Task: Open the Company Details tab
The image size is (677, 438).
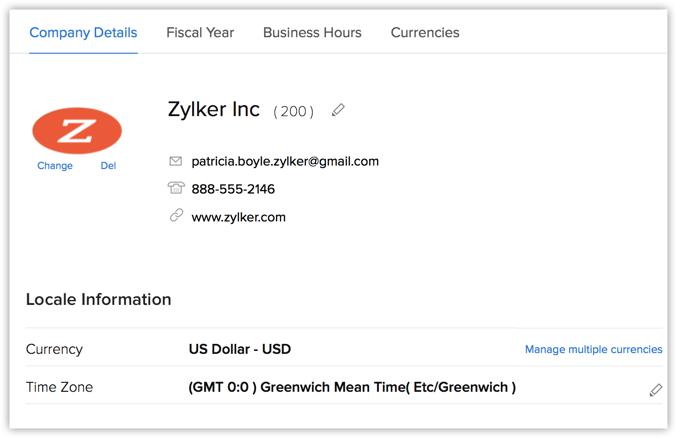Action: click(x=83, y=32)
